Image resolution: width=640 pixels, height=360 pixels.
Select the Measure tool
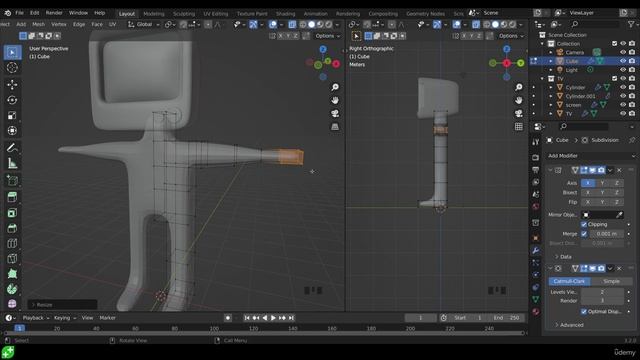tap(12, 163)
